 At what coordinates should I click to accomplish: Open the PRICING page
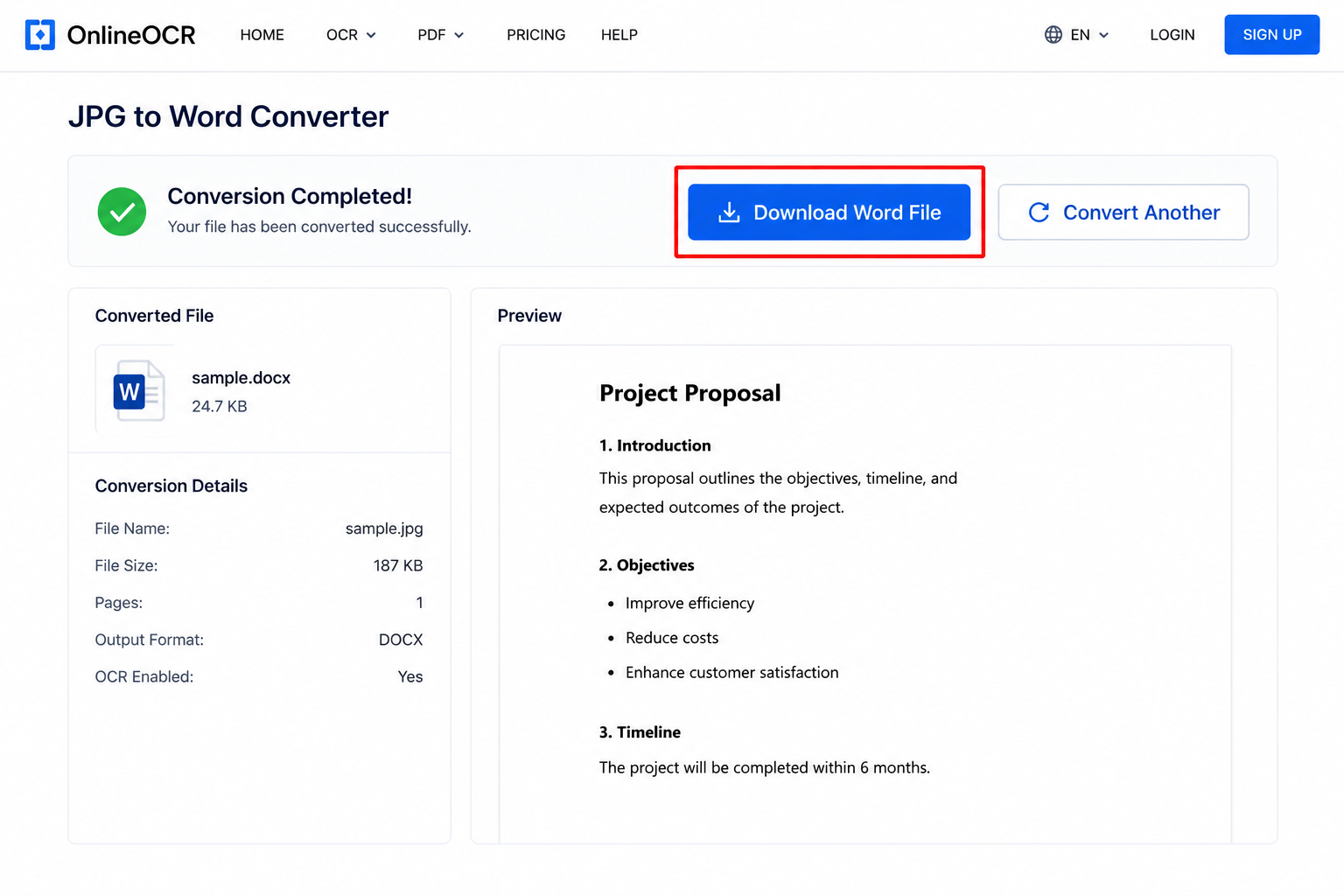click(536, 35)
